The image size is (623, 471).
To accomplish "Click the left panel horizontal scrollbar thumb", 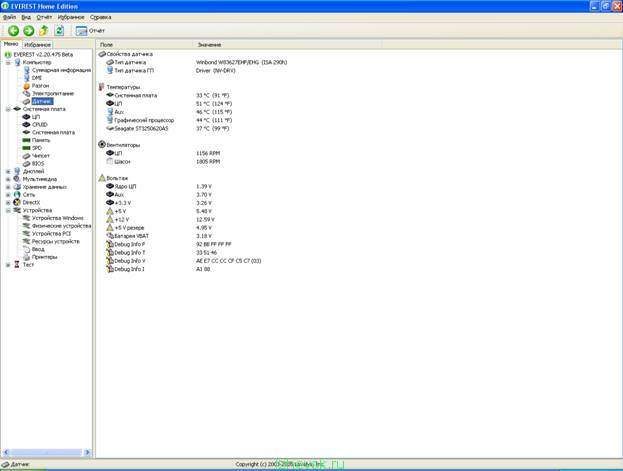I will click(x=46, y=452).
